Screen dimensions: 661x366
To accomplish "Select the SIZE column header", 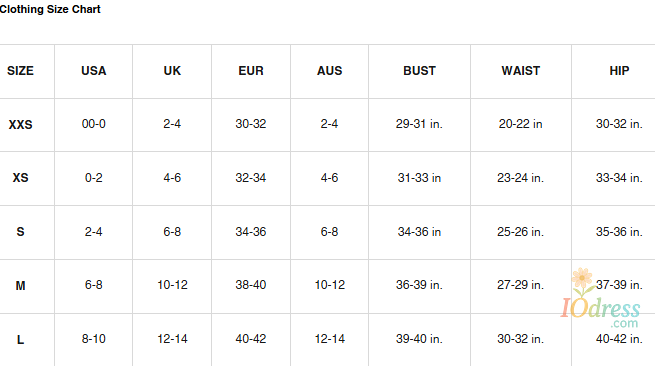I will coord(20,70).
